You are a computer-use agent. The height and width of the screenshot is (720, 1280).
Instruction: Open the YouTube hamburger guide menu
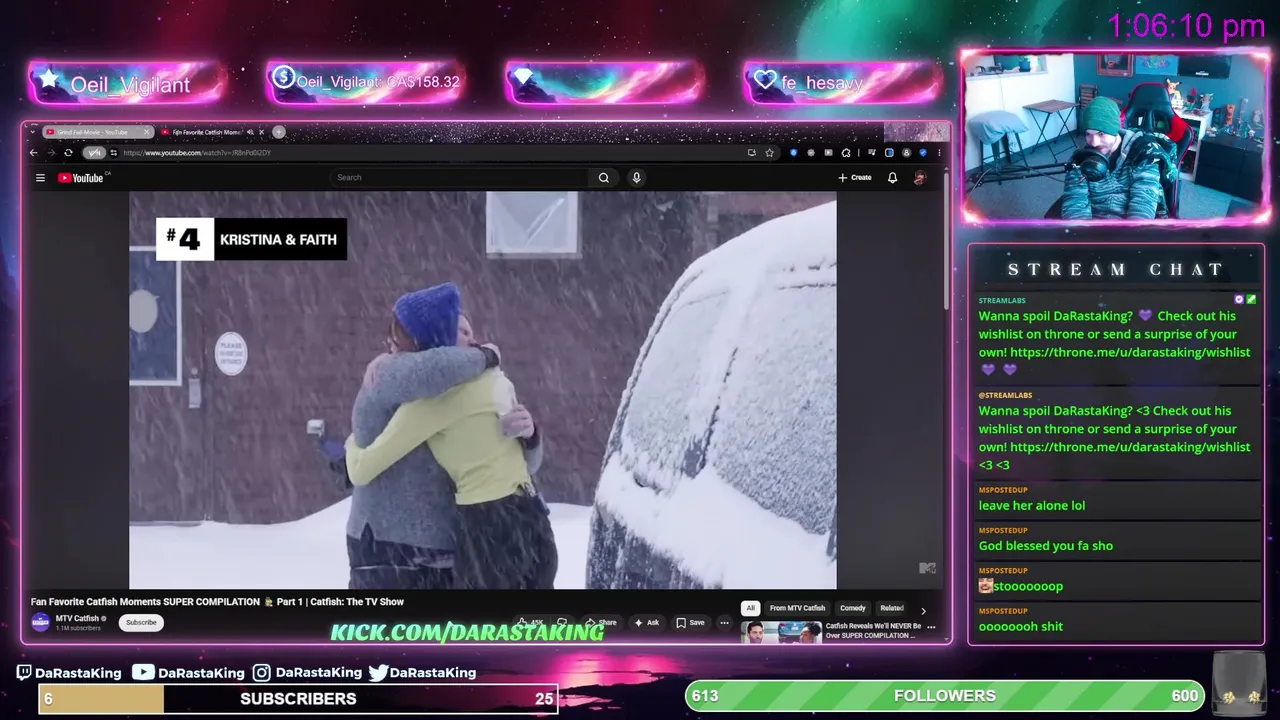[40, 178]
